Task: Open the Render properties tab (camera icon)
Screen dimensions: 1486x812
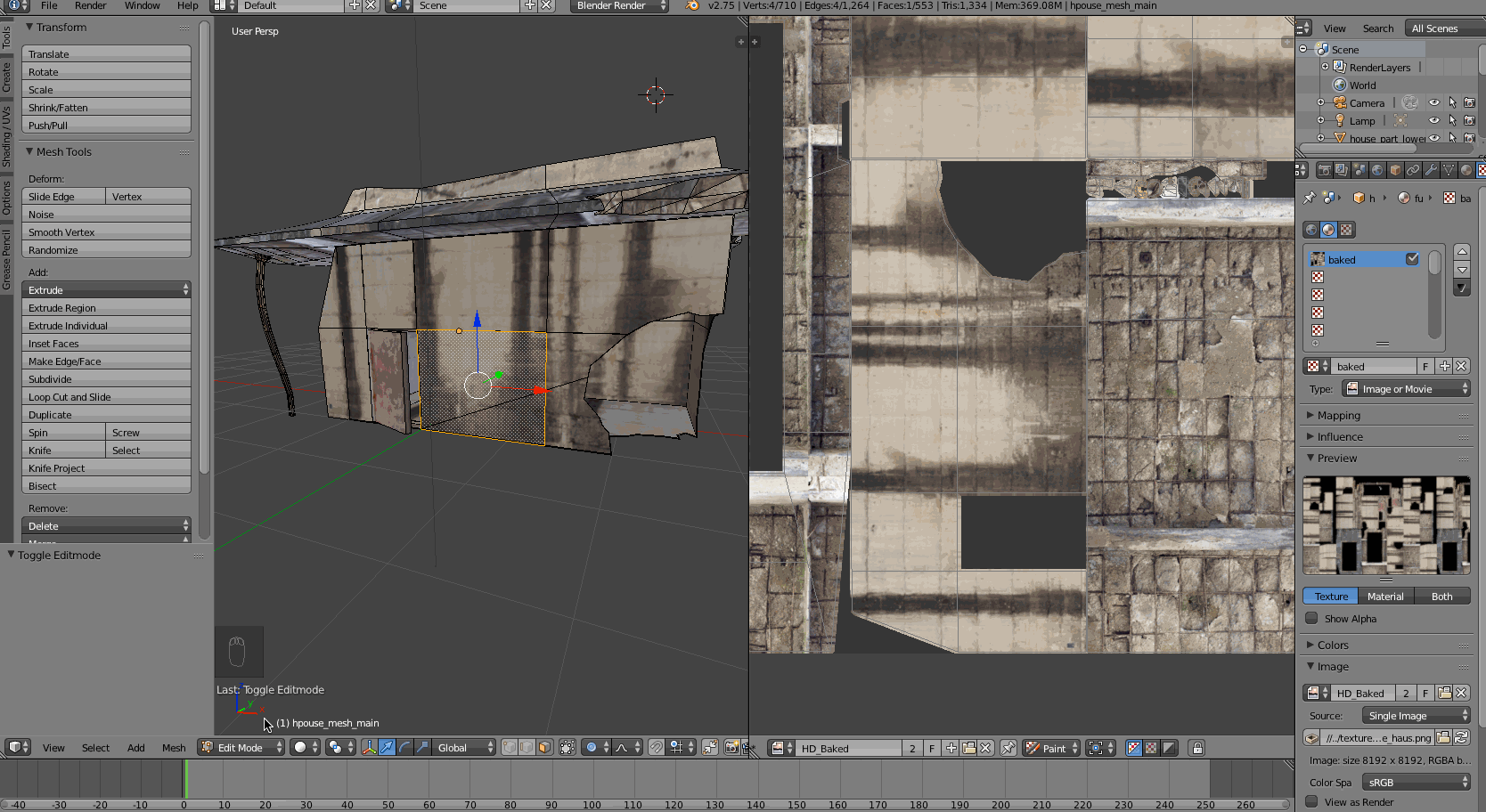Action: point(1324,169)
